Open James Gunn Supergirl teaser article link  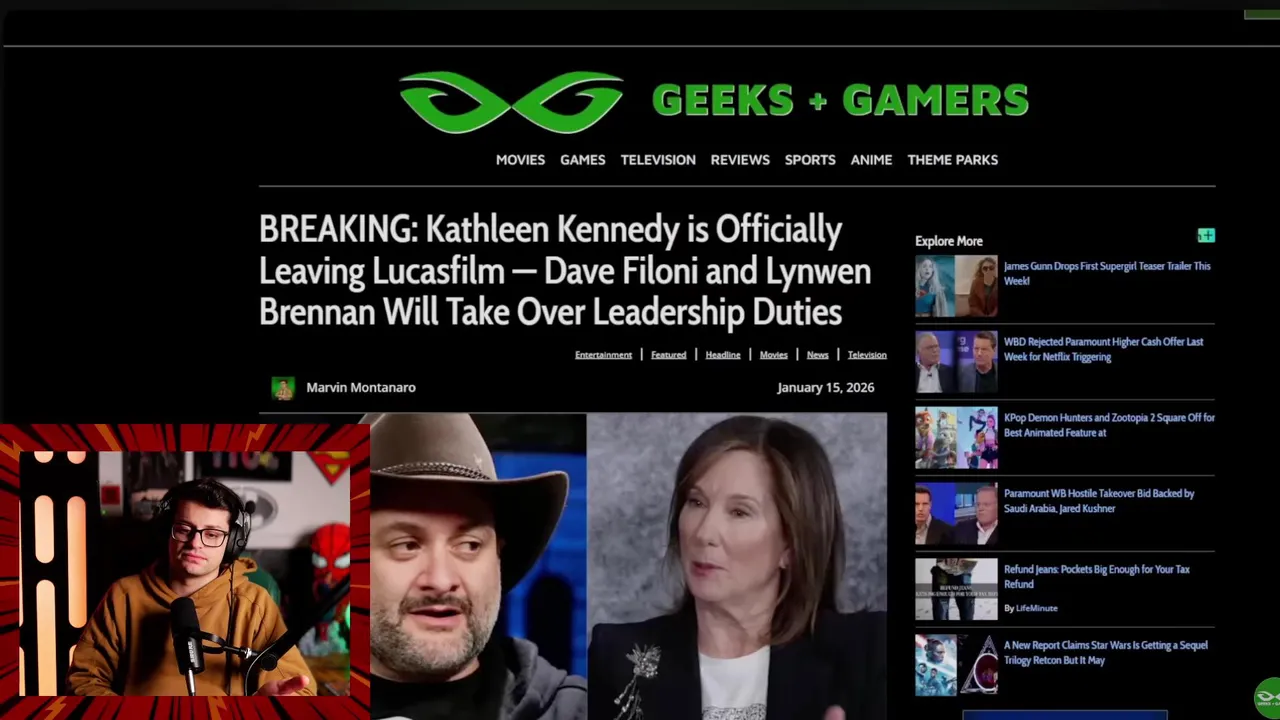coord(1107,273)
